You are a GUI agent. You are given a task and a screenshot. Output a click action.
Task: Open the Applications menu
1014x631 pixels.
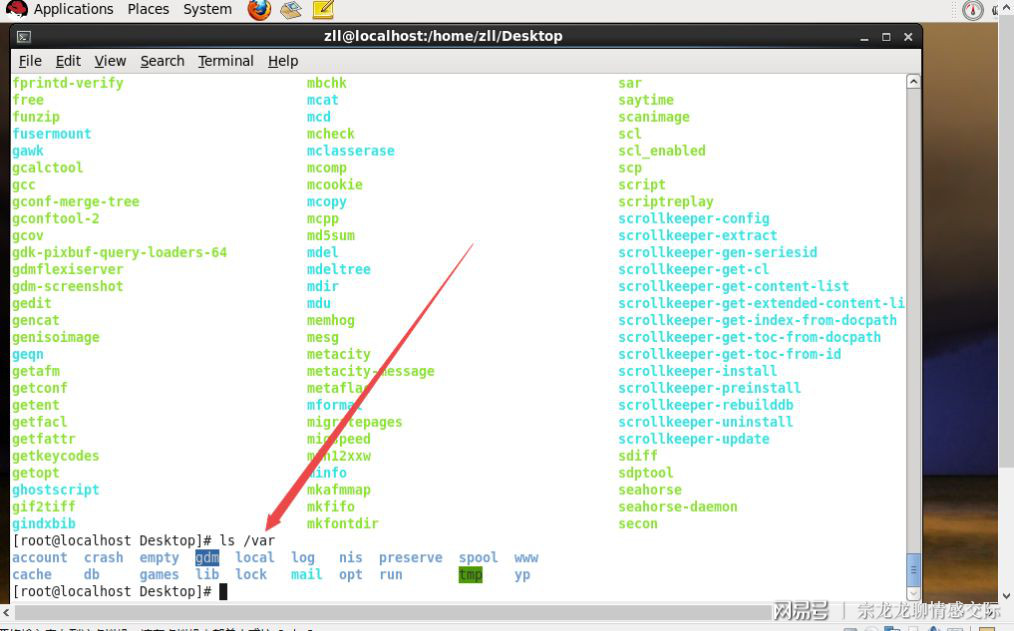point(73,9)
